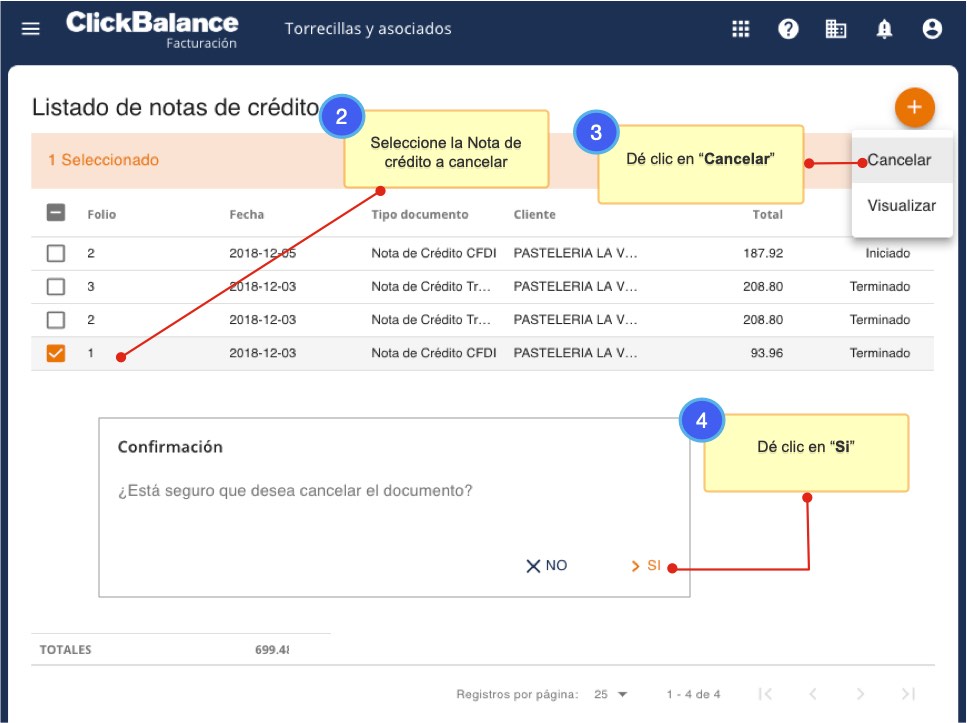Toggle the select-all header checkbox

(x=56, y=213)
